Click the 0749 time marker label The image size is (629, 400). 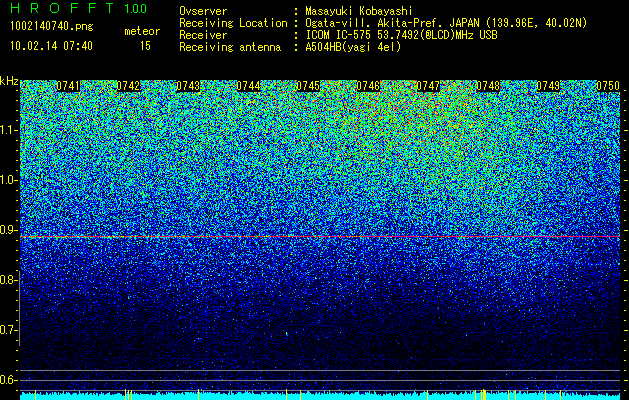(x=548, y=86)
